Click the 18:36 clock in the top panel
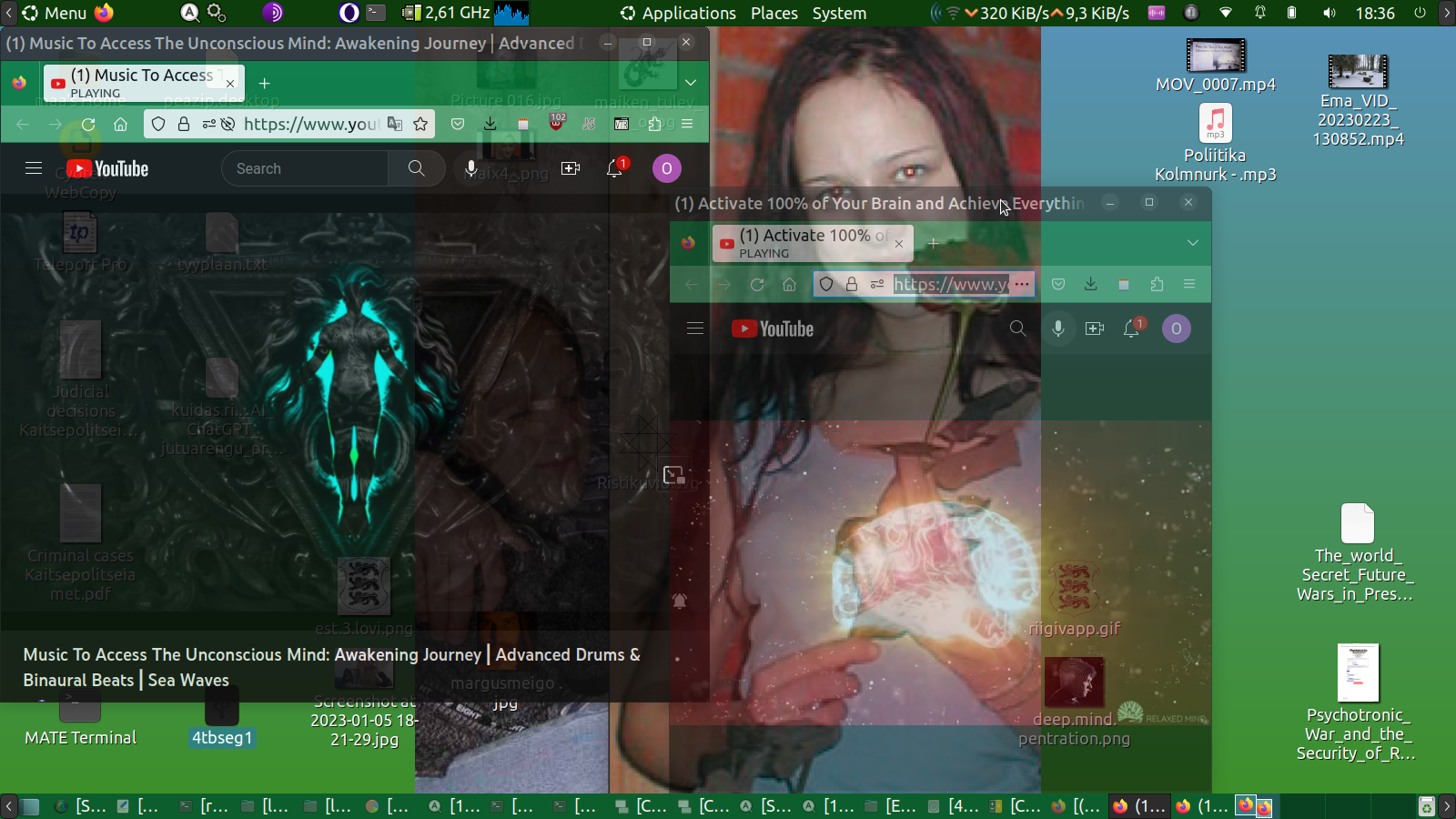This screenshot has width=1456, height=819. [1375, 13]
